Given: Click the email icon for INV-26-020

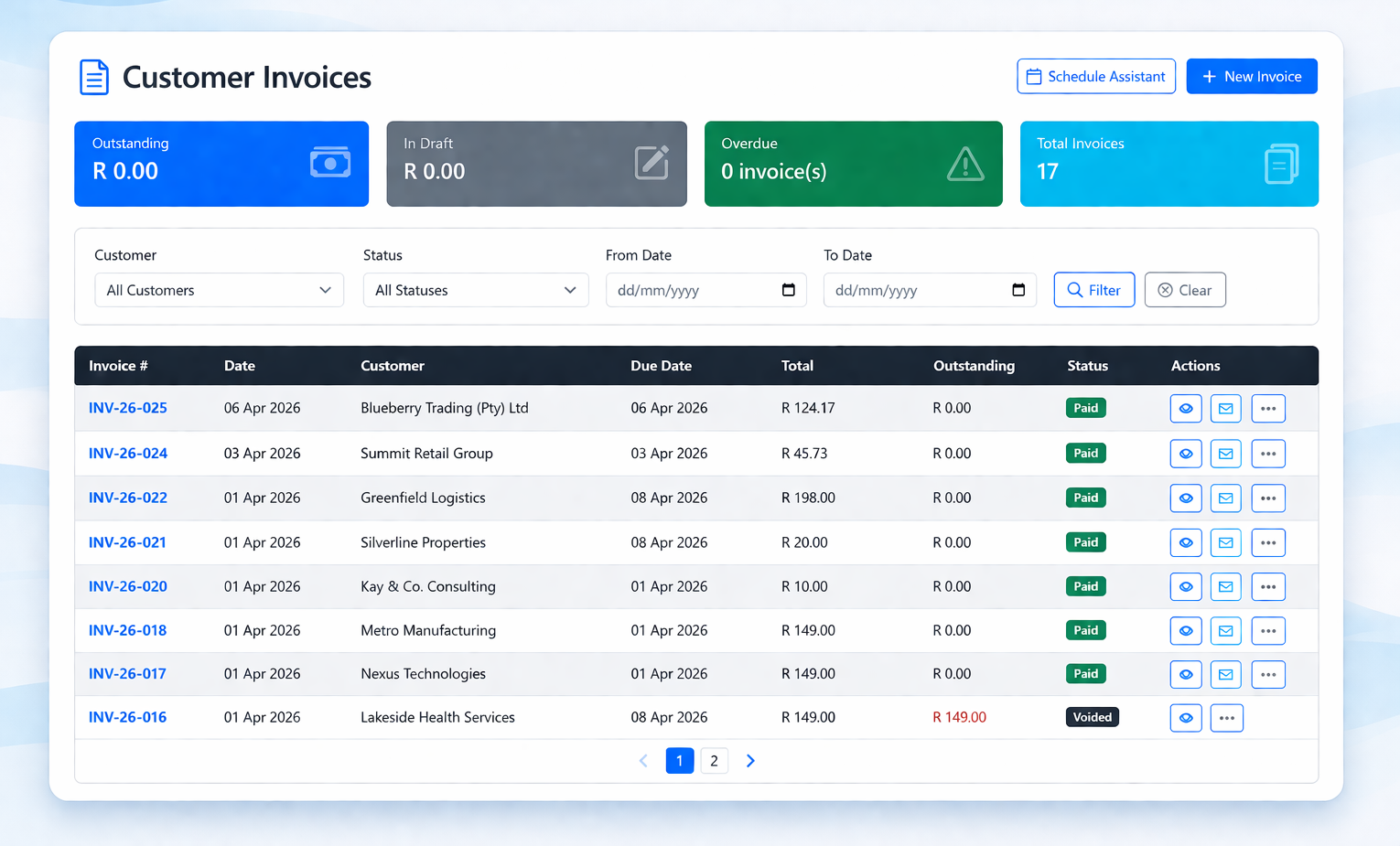Looking at the screenshot, I should click(x=1225, y=586).
